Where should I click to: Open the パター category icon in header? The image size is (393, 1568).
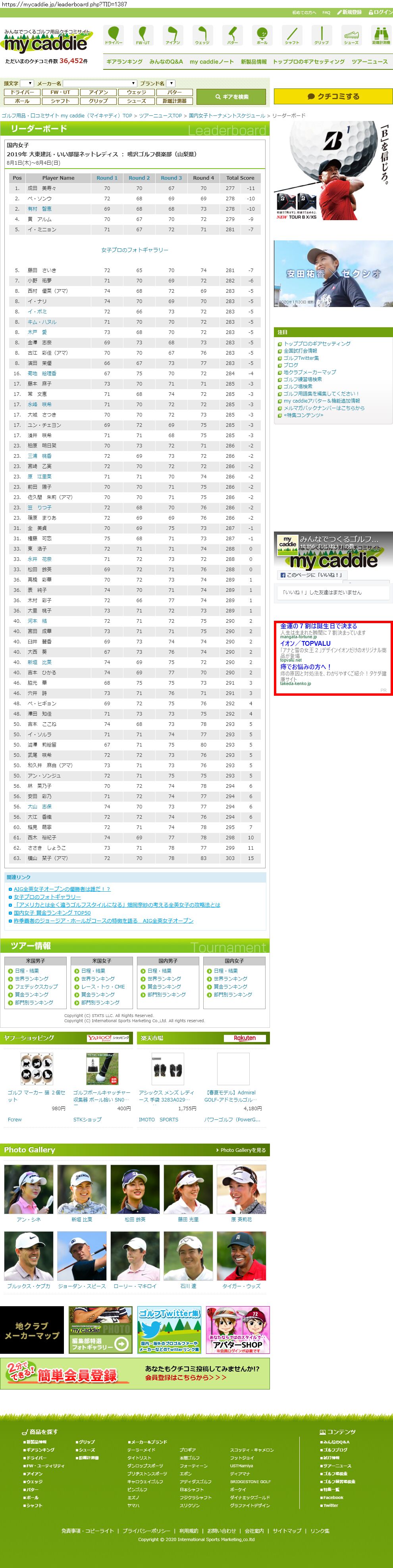pyautogui.click(x=232, y=35)
